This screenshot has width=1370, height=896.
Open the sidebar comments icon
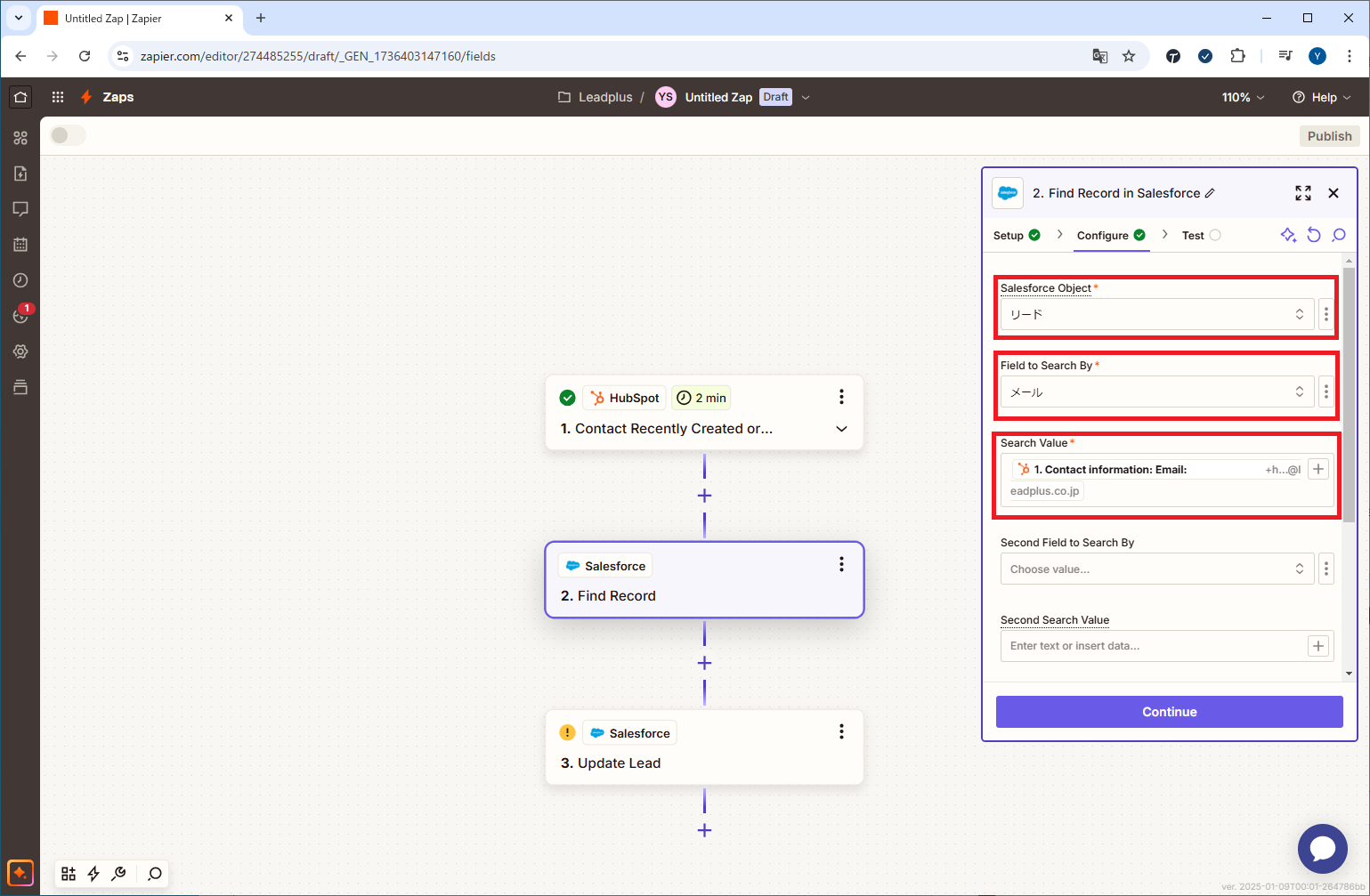[20, 209]
